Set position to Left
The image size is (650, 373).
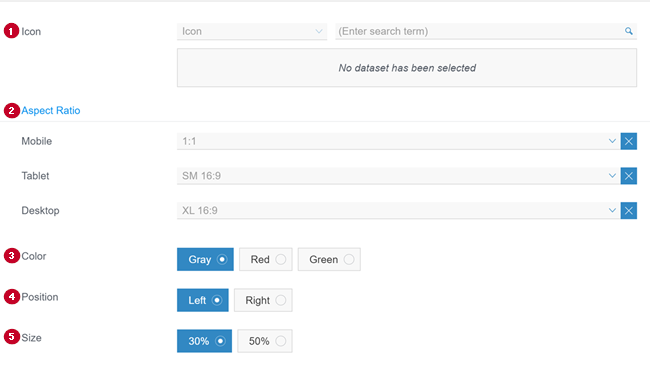coord(203,300)
